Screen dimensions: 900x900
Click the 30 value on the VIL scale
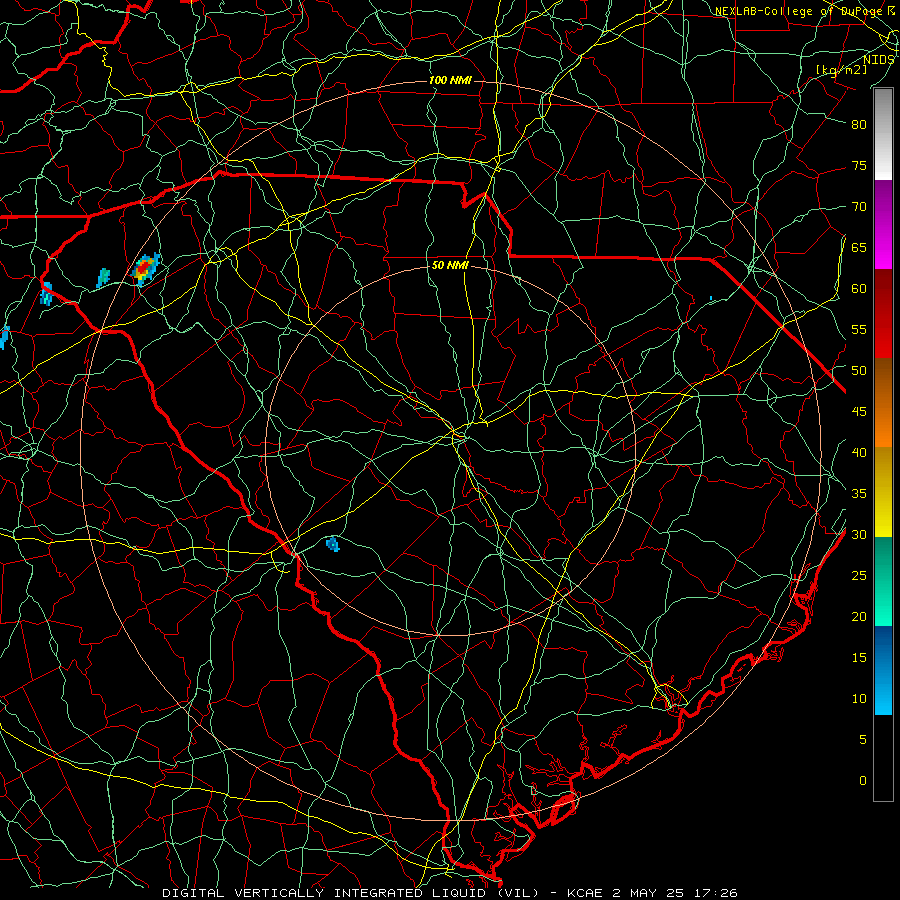859,534
